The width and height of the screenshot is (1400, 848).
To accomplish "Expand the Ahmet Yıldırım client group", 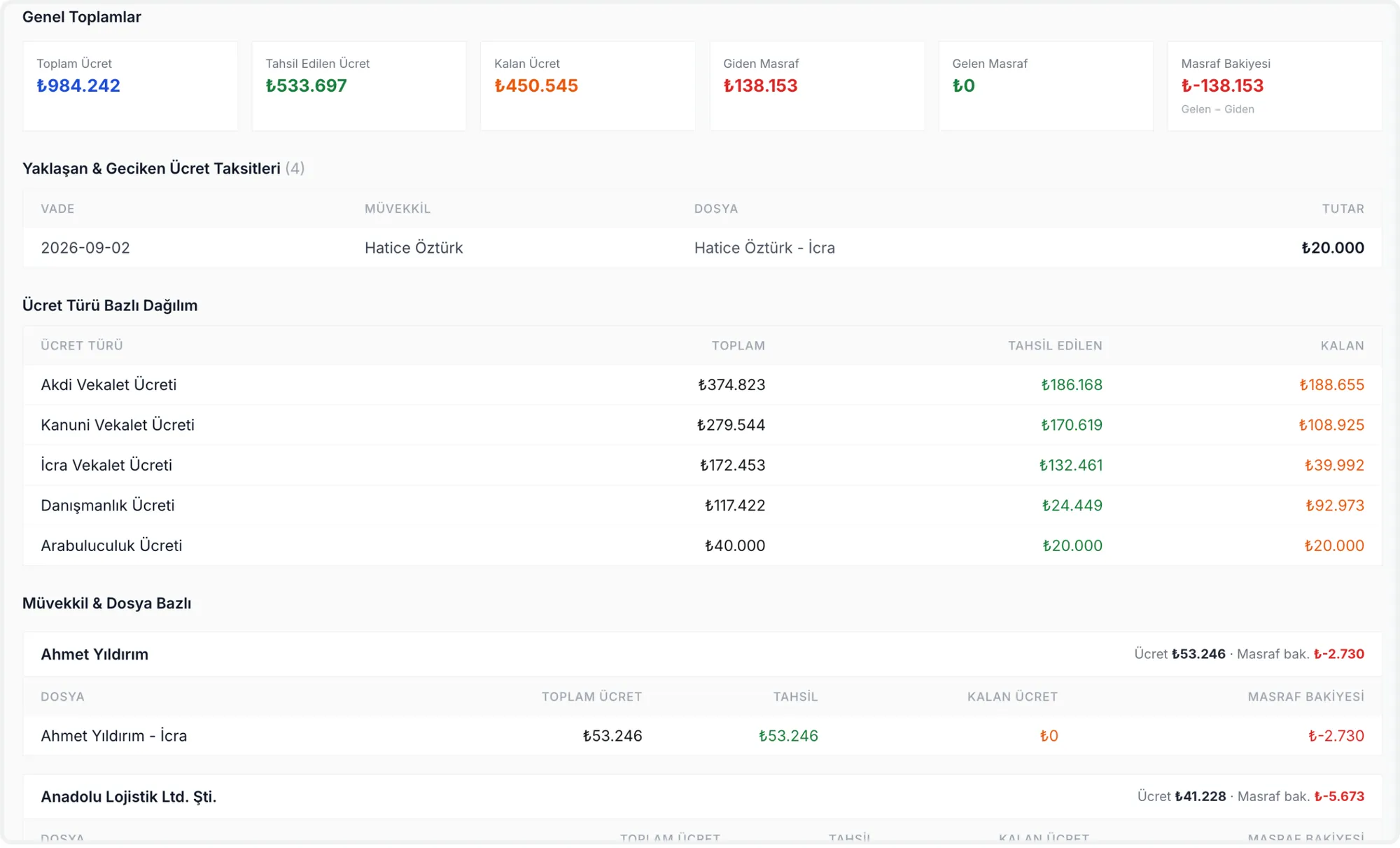I will pyautogui.click(x=702, y=655).
